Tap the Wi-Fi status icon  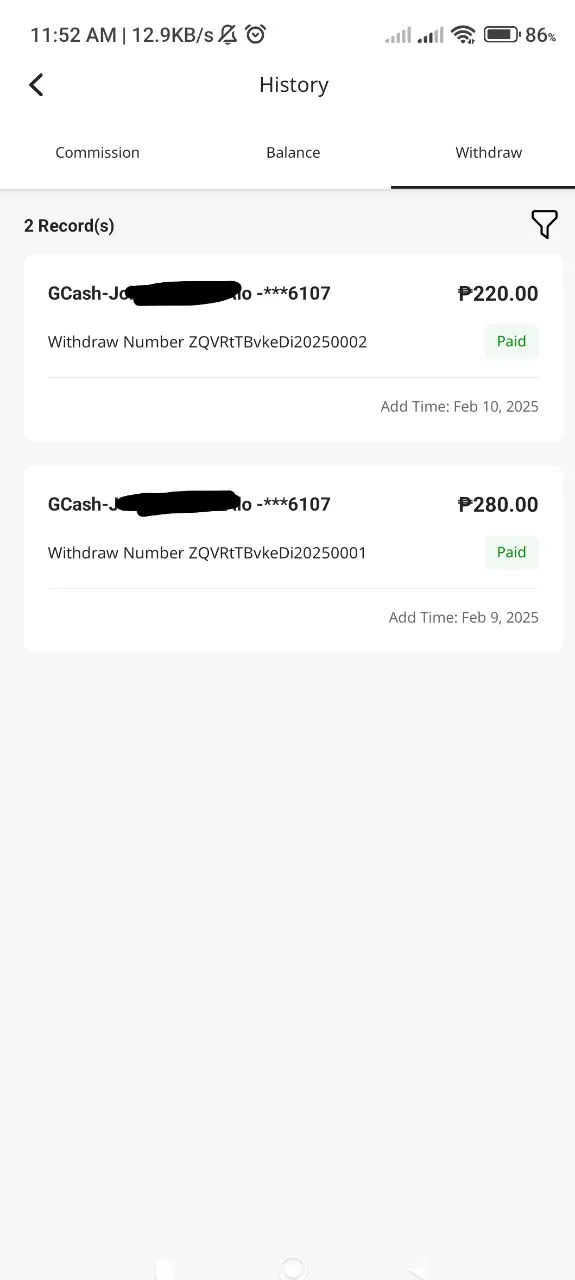coord(462,35)
